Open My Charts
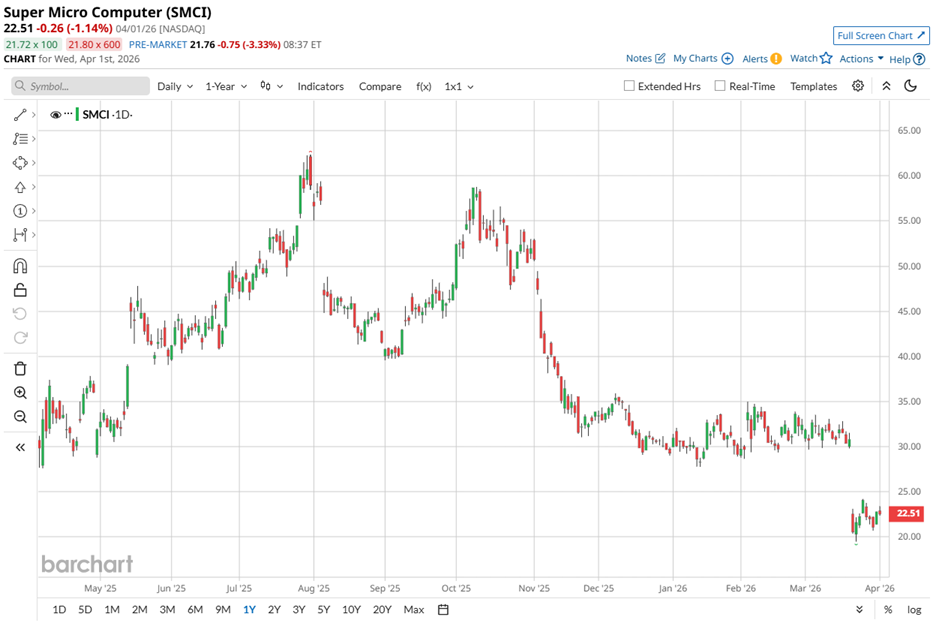 [703, 58]
